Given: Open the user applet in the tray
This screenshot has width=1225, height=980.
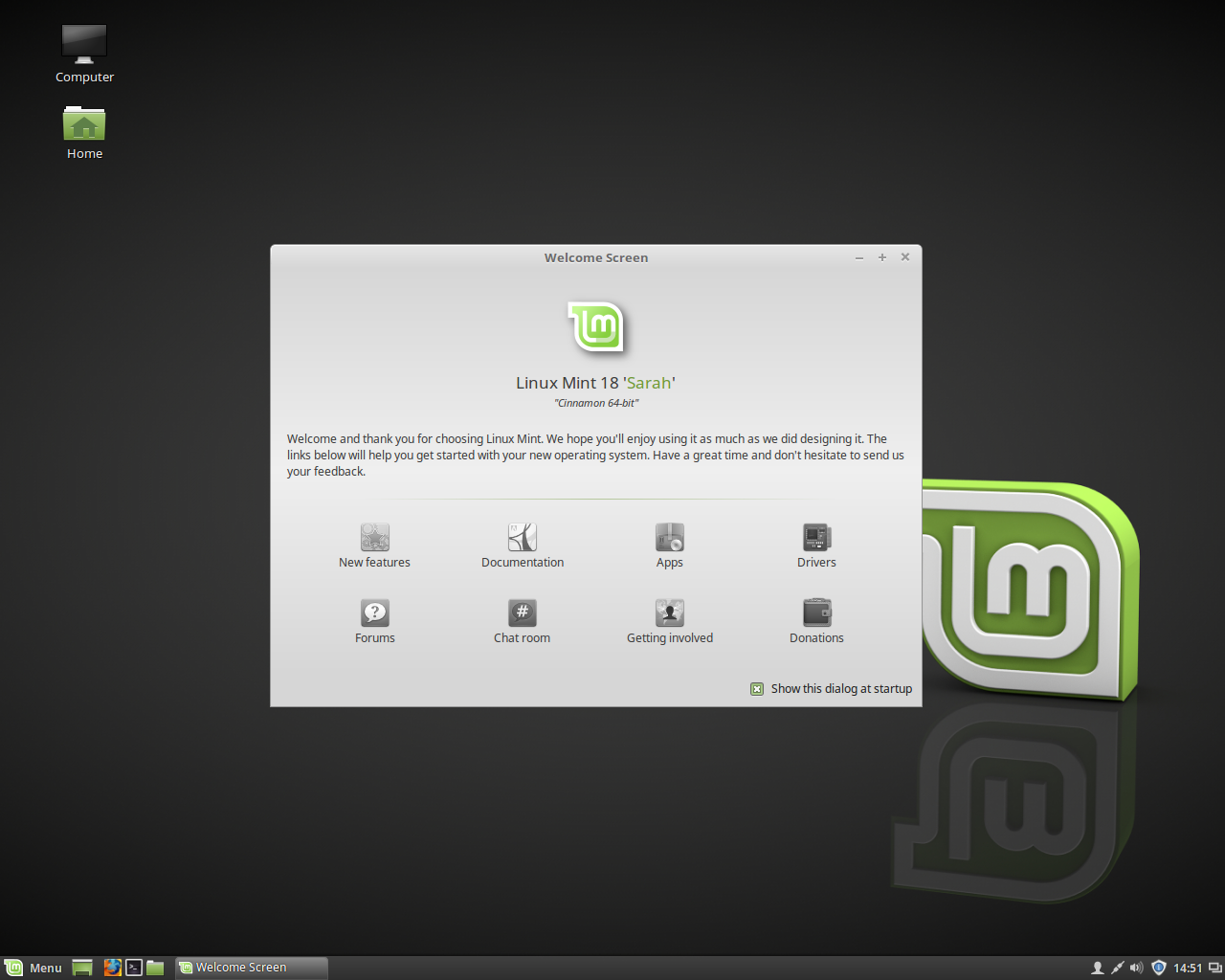Looking at the screenshot, I should pos(1098,968).
